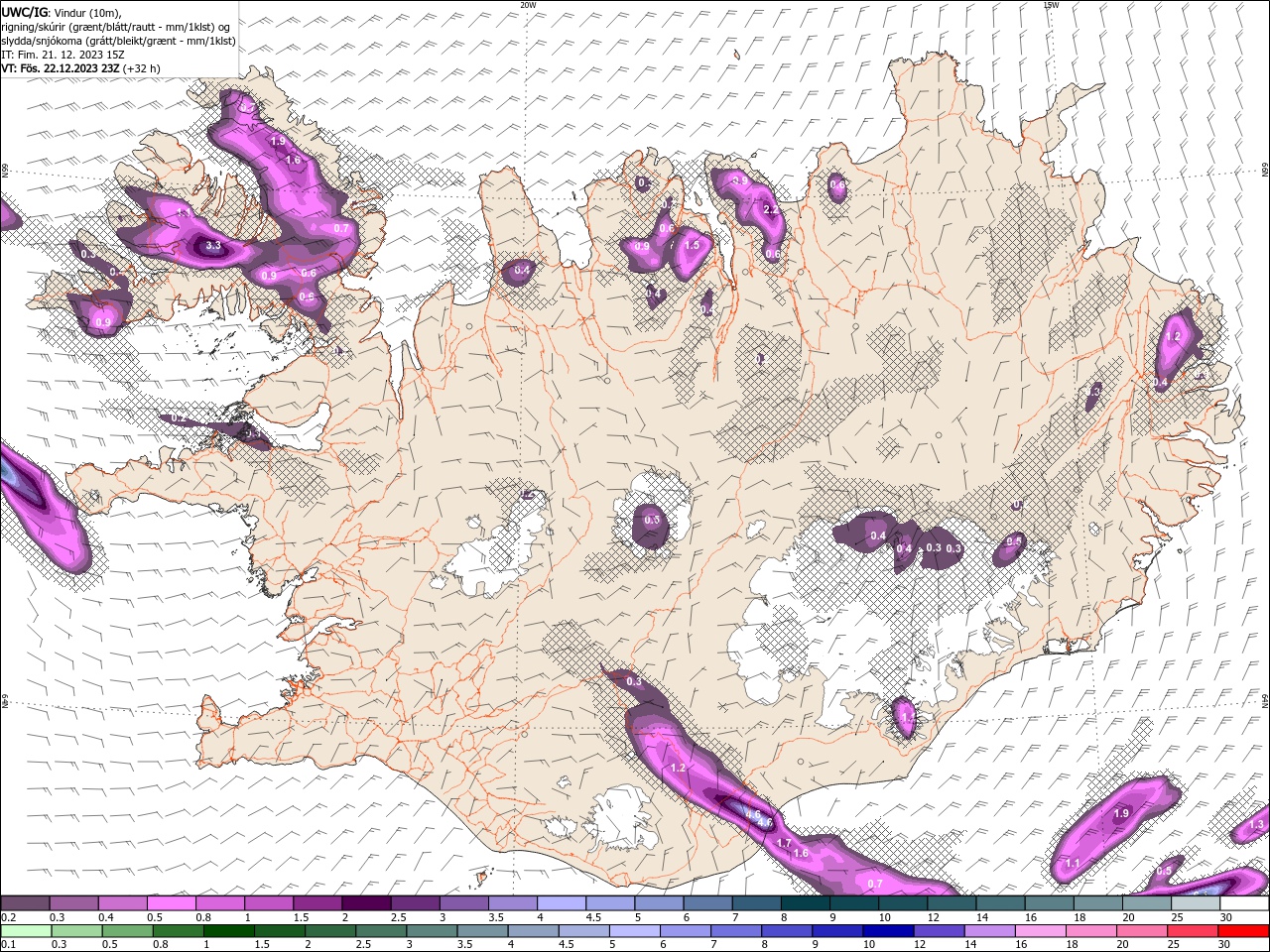Screen dimensions: 1270x952
Task: Click the "UWC/IG: Vindur (10m)," title line
Action: click(x=63, y=12)
